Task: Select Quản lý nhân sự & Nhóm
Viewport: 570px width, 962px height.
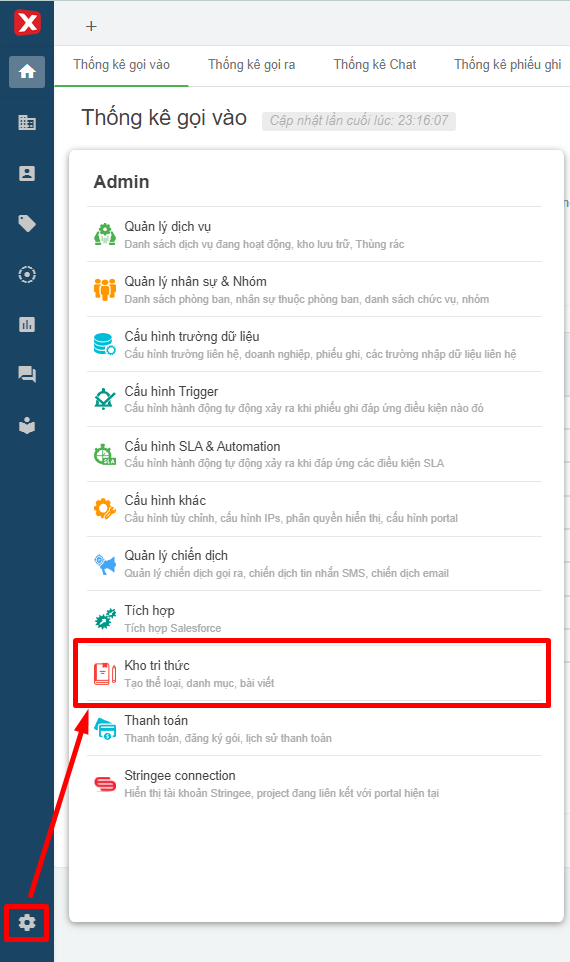Action: (314, 290)
